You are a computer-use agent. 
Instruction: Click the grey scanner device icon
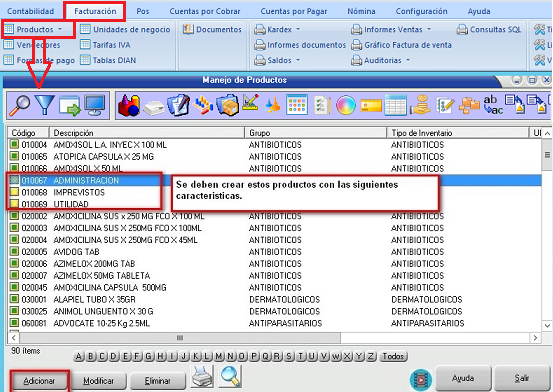(153, 107)
